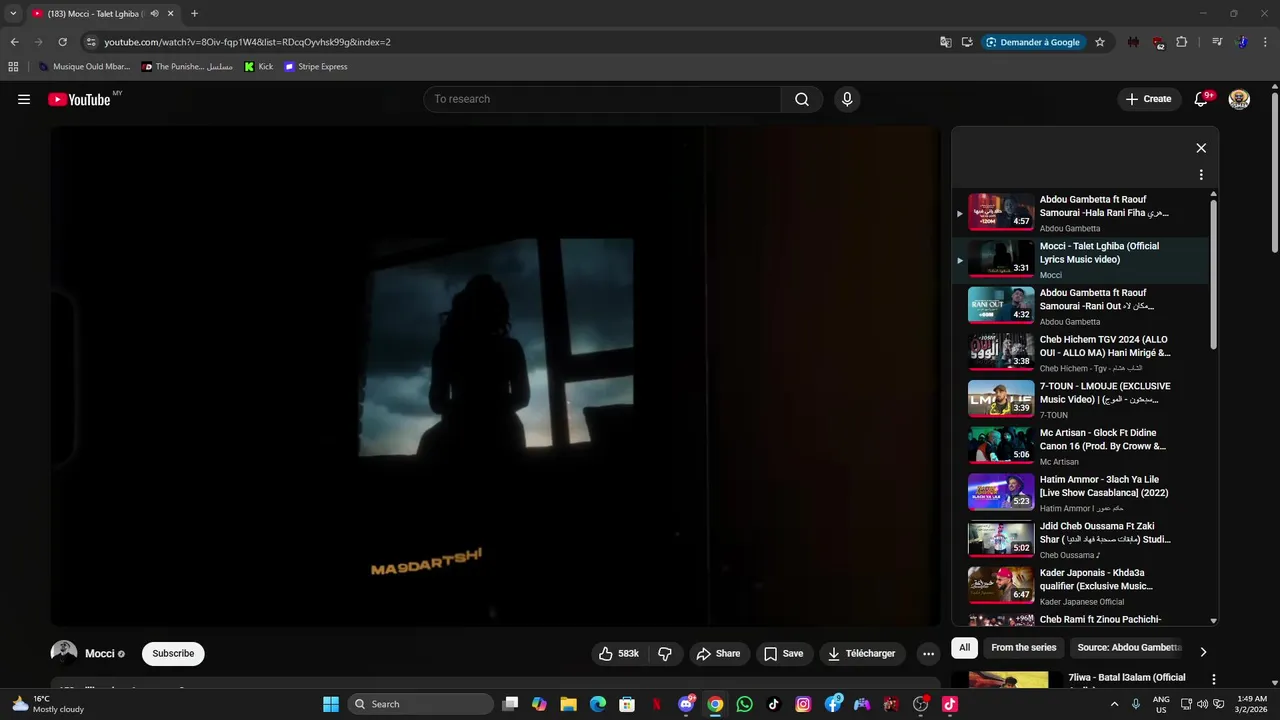Screen dimensions: 1280x720
Task: Open more actions menu beside Télécharger
Action: (x=928, y=654)
